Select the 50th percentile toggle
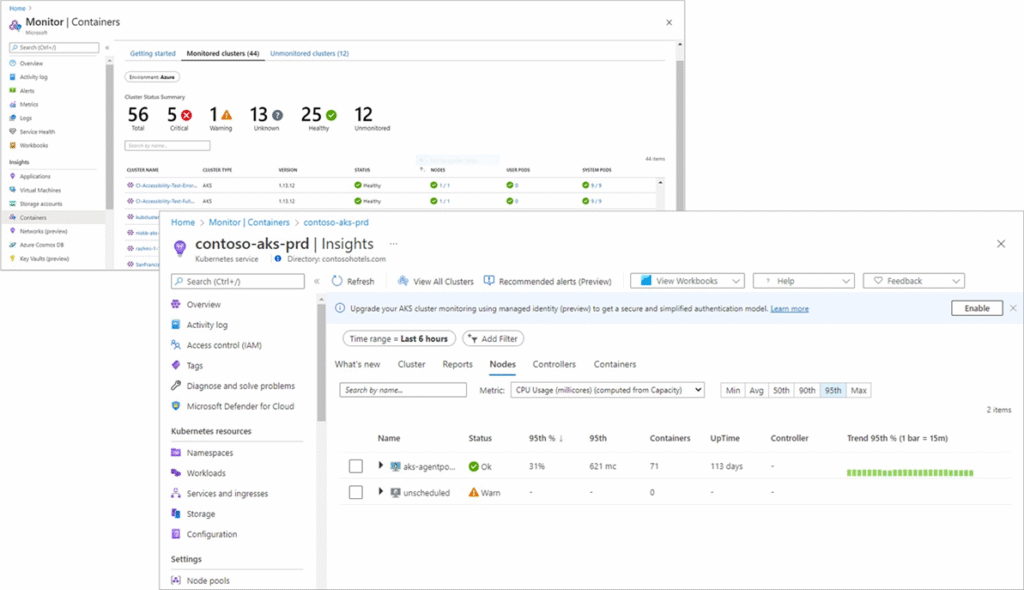Viewport: 1024px width, 590px height. (x=781, y=390)
